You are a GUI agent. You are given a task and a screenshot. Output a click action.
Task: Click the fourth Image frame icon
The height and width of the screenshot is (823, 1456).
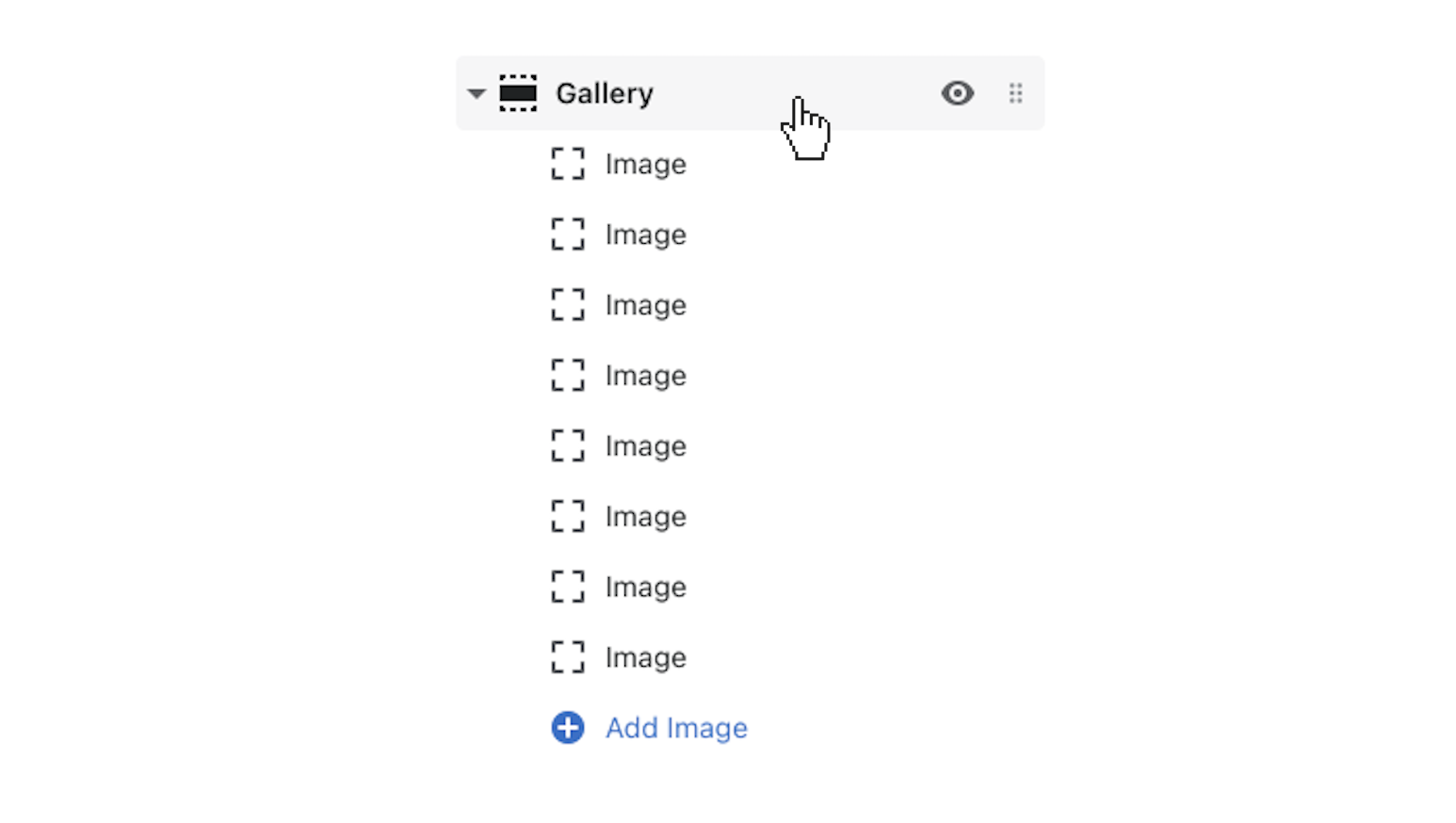click(567, 375)
